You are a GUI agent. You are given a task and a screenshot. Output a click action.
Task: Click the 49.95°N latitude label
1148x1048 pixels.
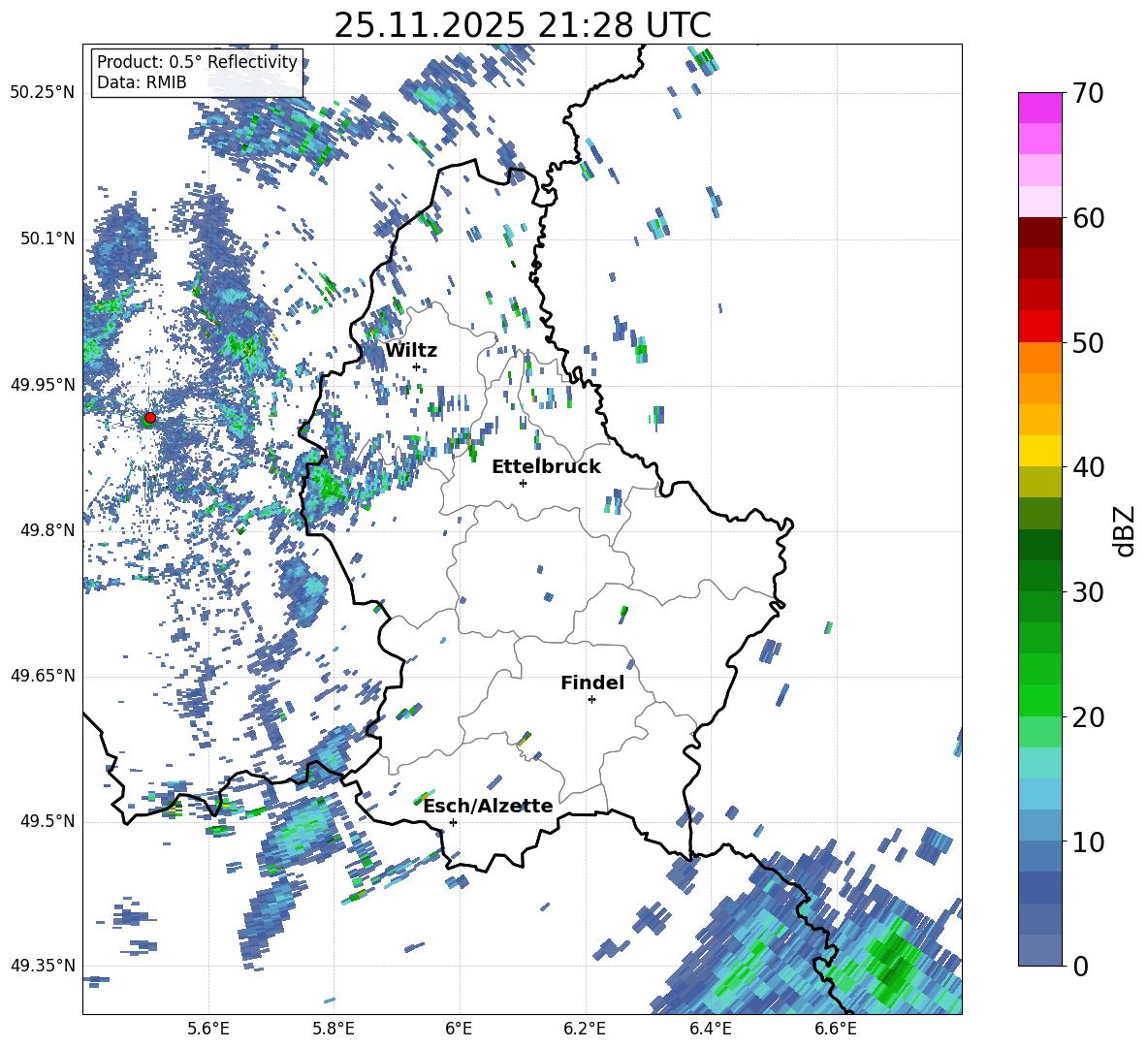click(x=43, y=385)
